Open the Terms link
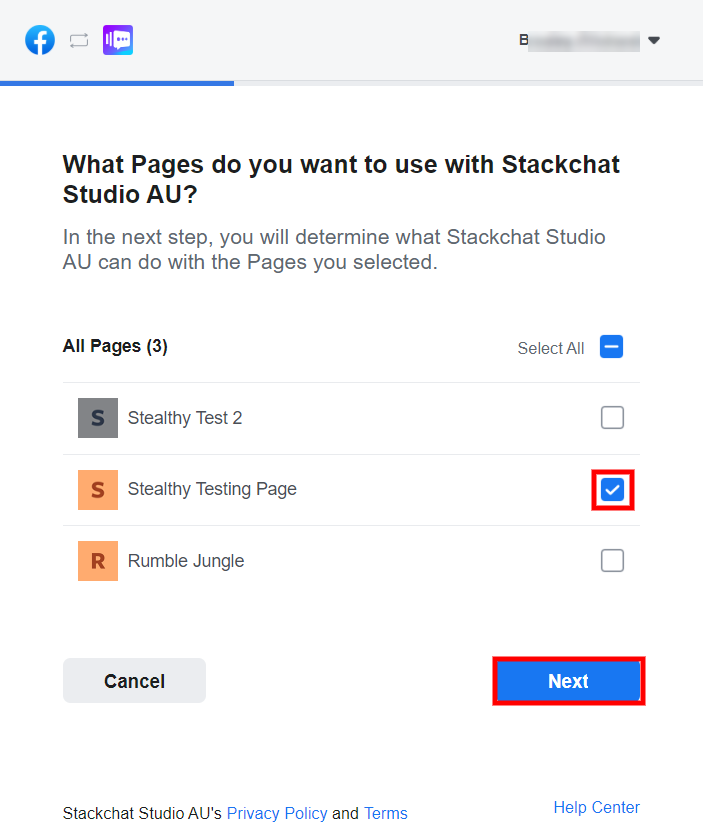 (386, 813)
